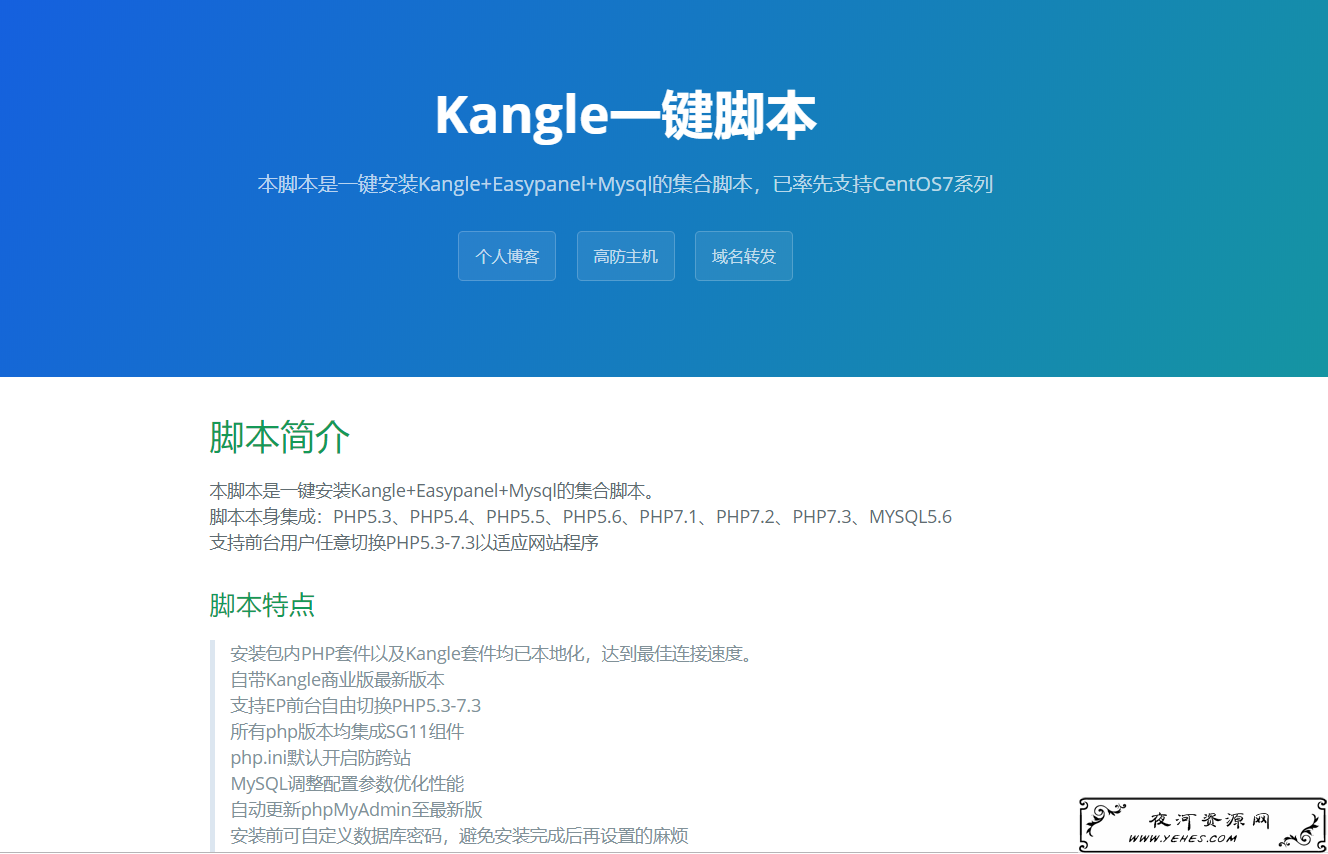This screenshot has width=1328, height=854.
Task: Click the 脚本简介 heading
Action: point(280,437)
